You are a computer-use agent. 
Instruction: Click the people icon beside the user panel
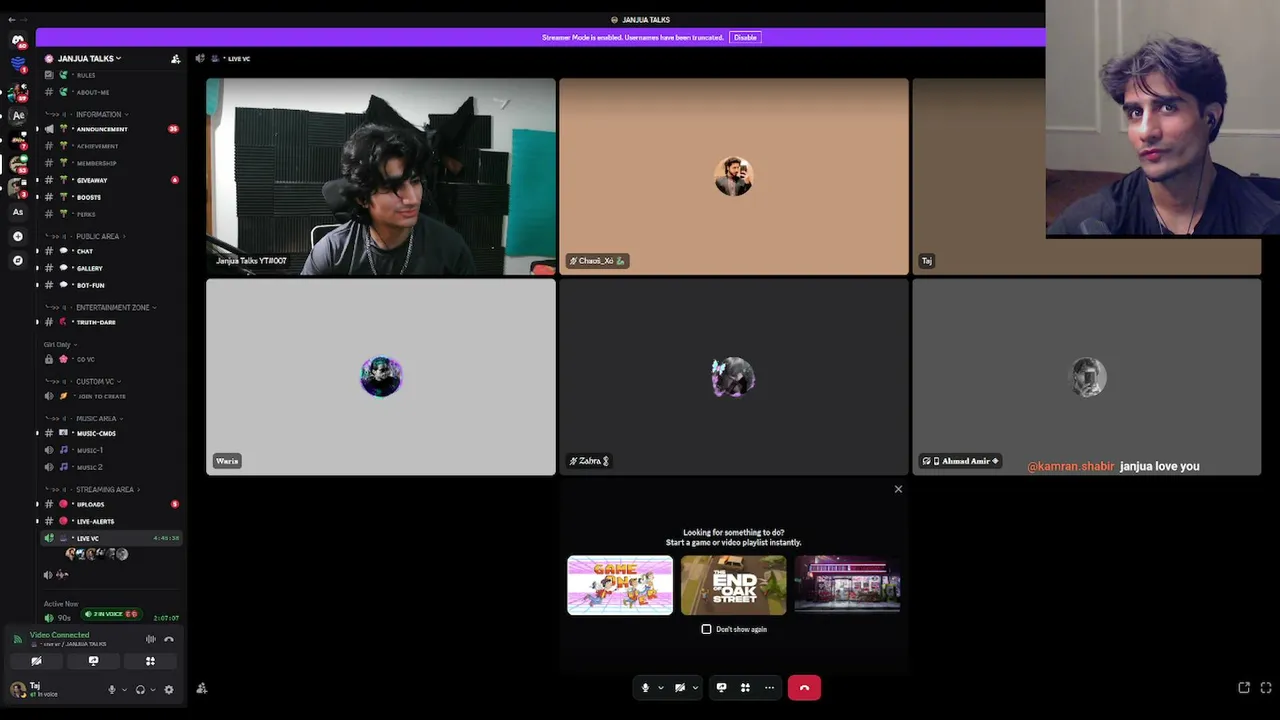coord(201,688)
